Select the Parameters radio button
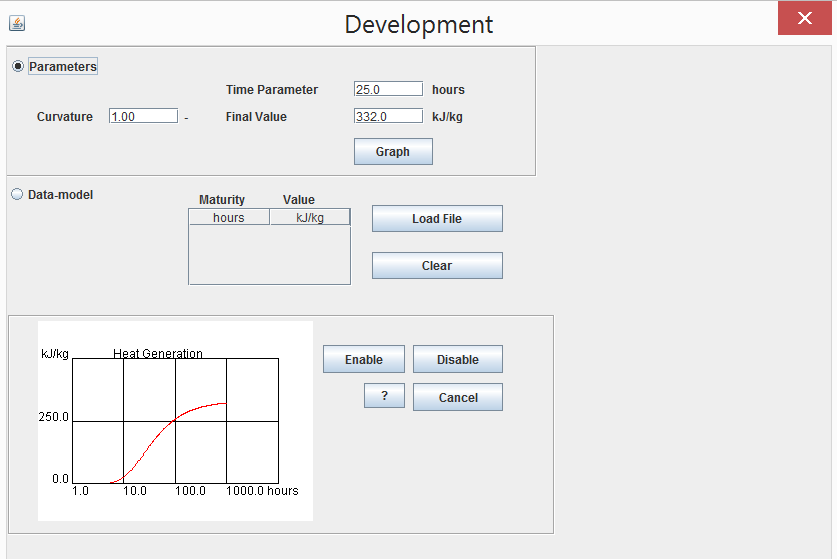Screen dimensions: 837x559 pos(18,66)
